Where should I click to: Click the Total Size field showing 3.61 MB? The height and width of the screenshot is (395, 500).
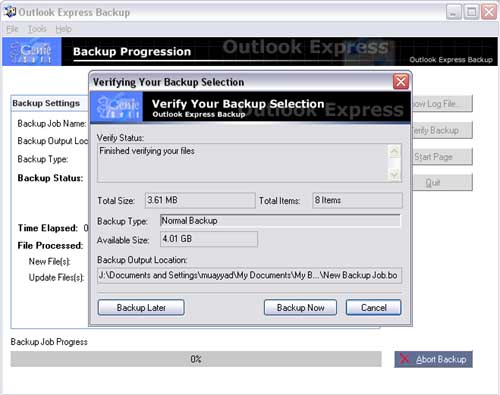(x=200, y=200)
